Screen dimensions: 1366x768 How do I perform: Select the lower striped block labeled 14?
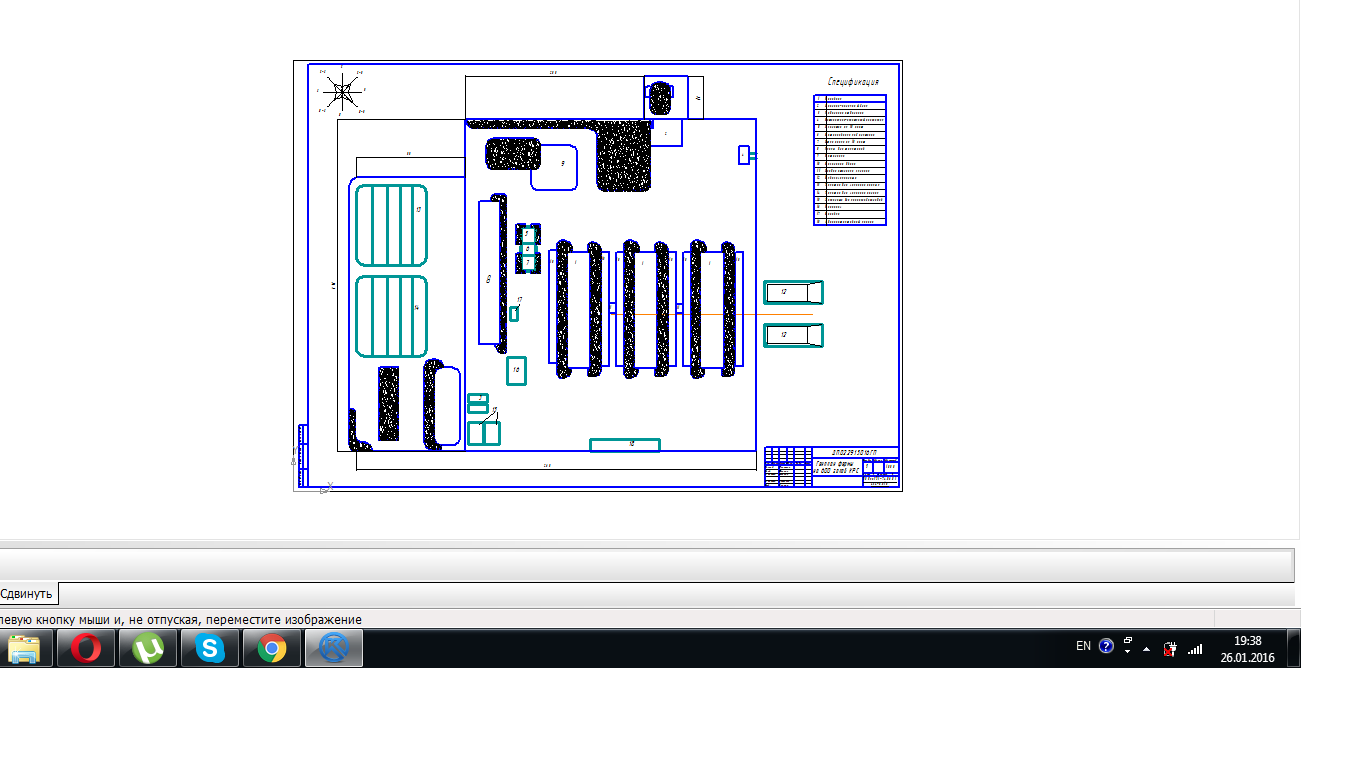[391, 316]
